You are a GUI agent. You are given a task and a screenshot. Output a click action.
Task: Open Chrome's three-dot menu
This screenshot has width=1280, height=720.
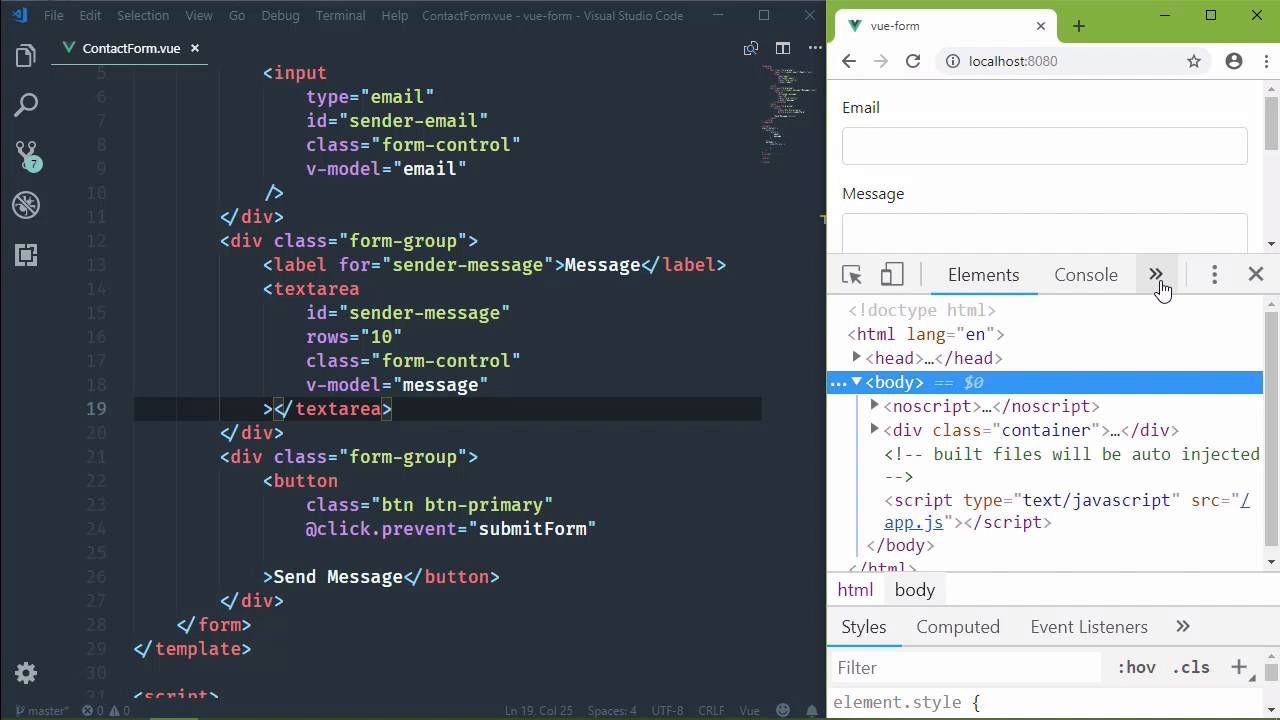(x=1264, y=61)
